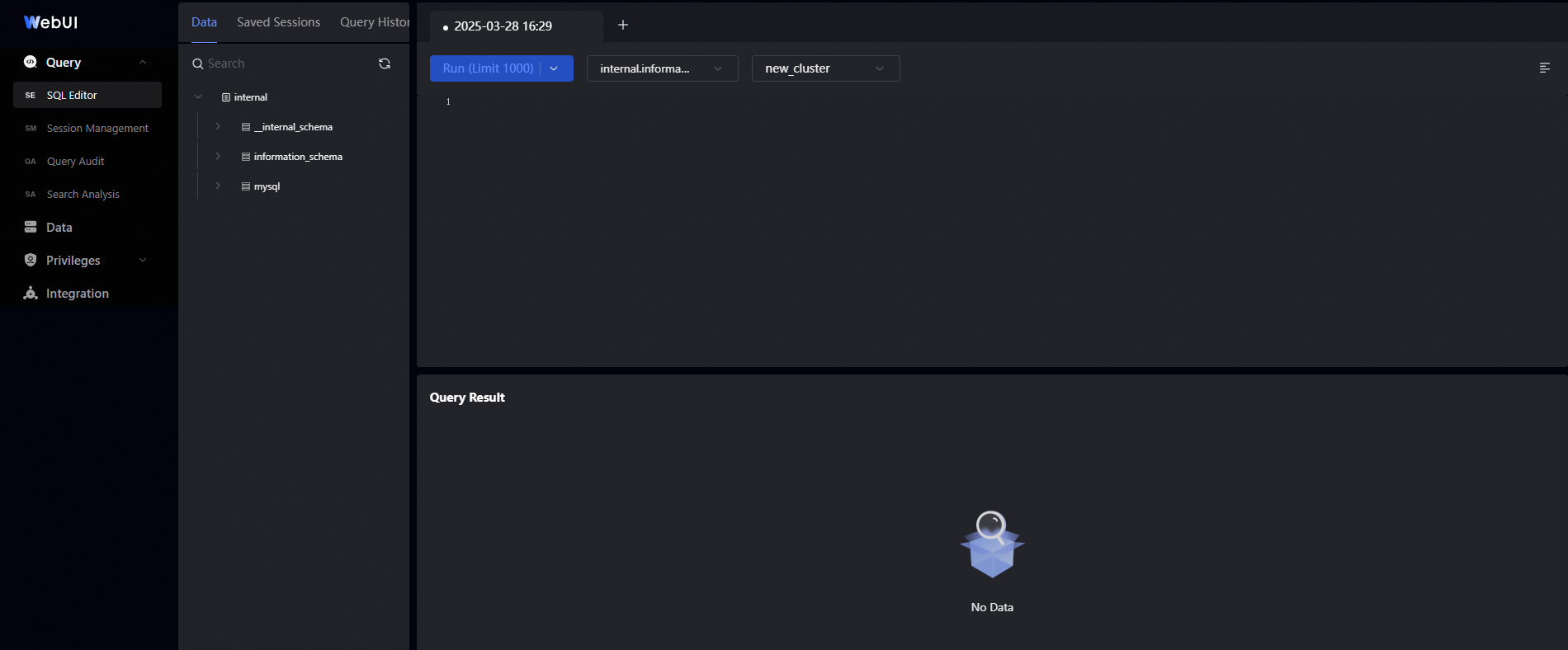Image resolution: width=1568 pixels, height=650 pixels.
Task: Click the Data database icon in sidebar
Action: coord(31,227)
